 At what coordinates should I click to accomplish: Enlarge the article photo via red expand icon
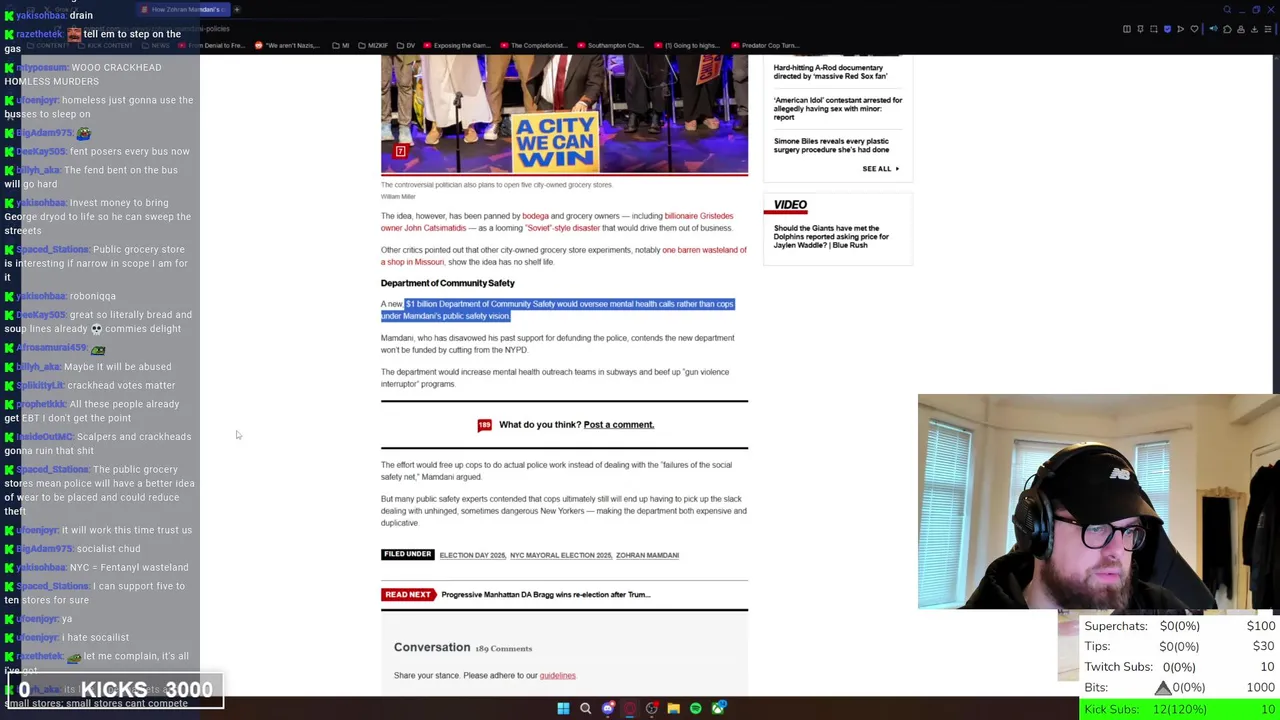(400, 151)
